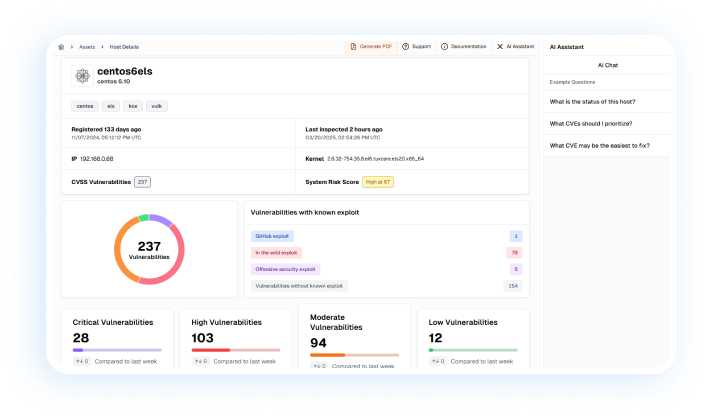Open the AI Chat tab
Viewport: 708px width, 417px height.
coord(607,65)
